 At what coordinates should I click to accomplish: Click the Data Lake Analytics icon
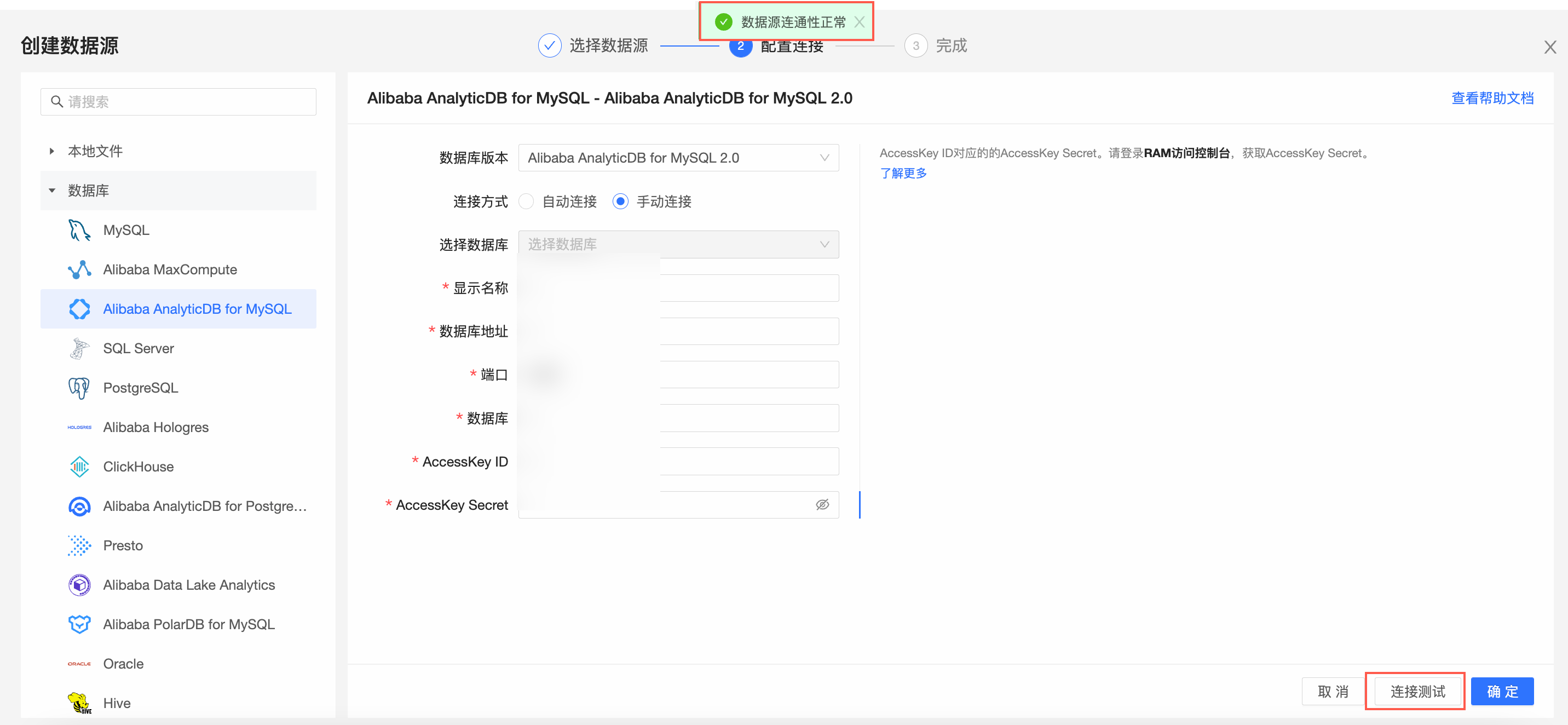79,585
